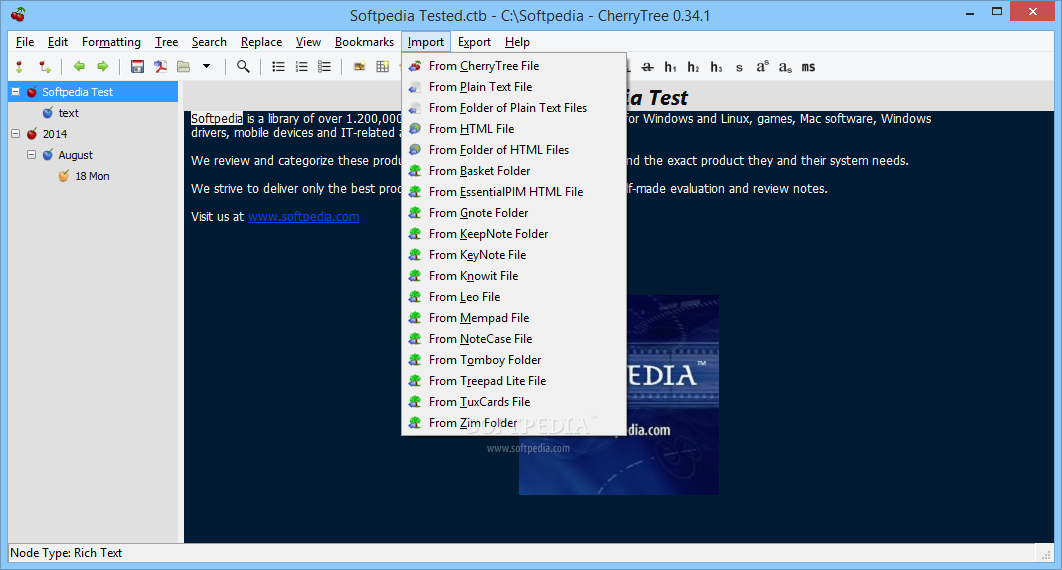
Task: Apply h1 heading style
Action: pos(671,66)
